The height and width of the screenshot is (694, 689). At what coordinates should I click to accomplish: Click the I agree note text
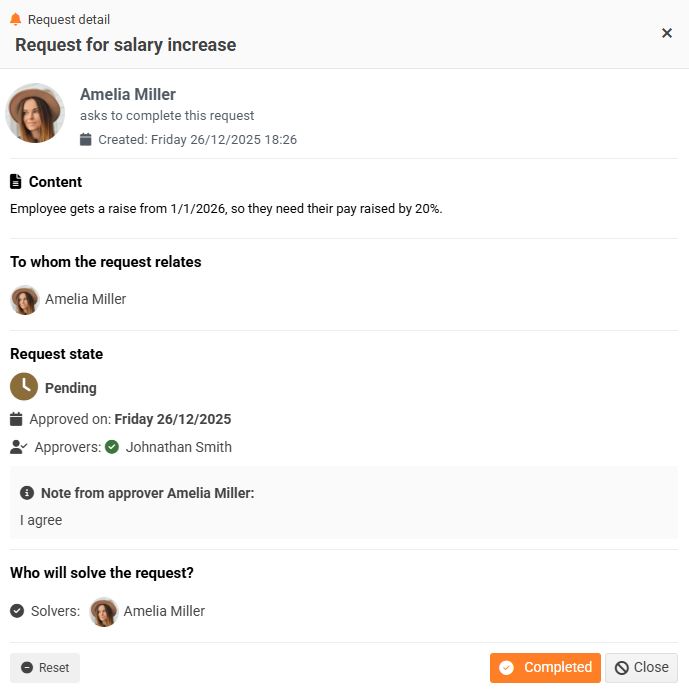pos(41,520)
